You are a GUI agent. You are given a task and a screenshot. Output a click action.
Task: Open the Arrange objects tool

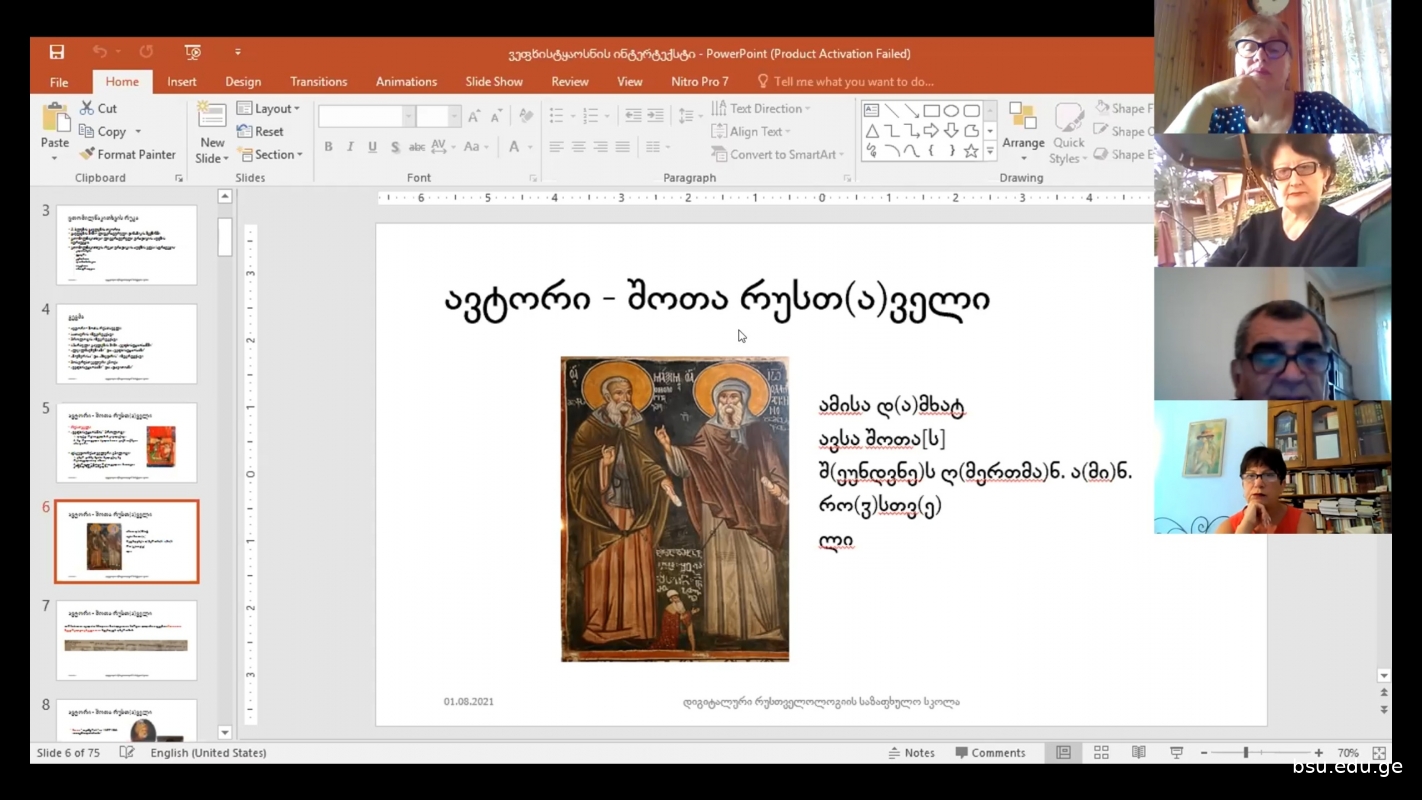coord(1022,132)
